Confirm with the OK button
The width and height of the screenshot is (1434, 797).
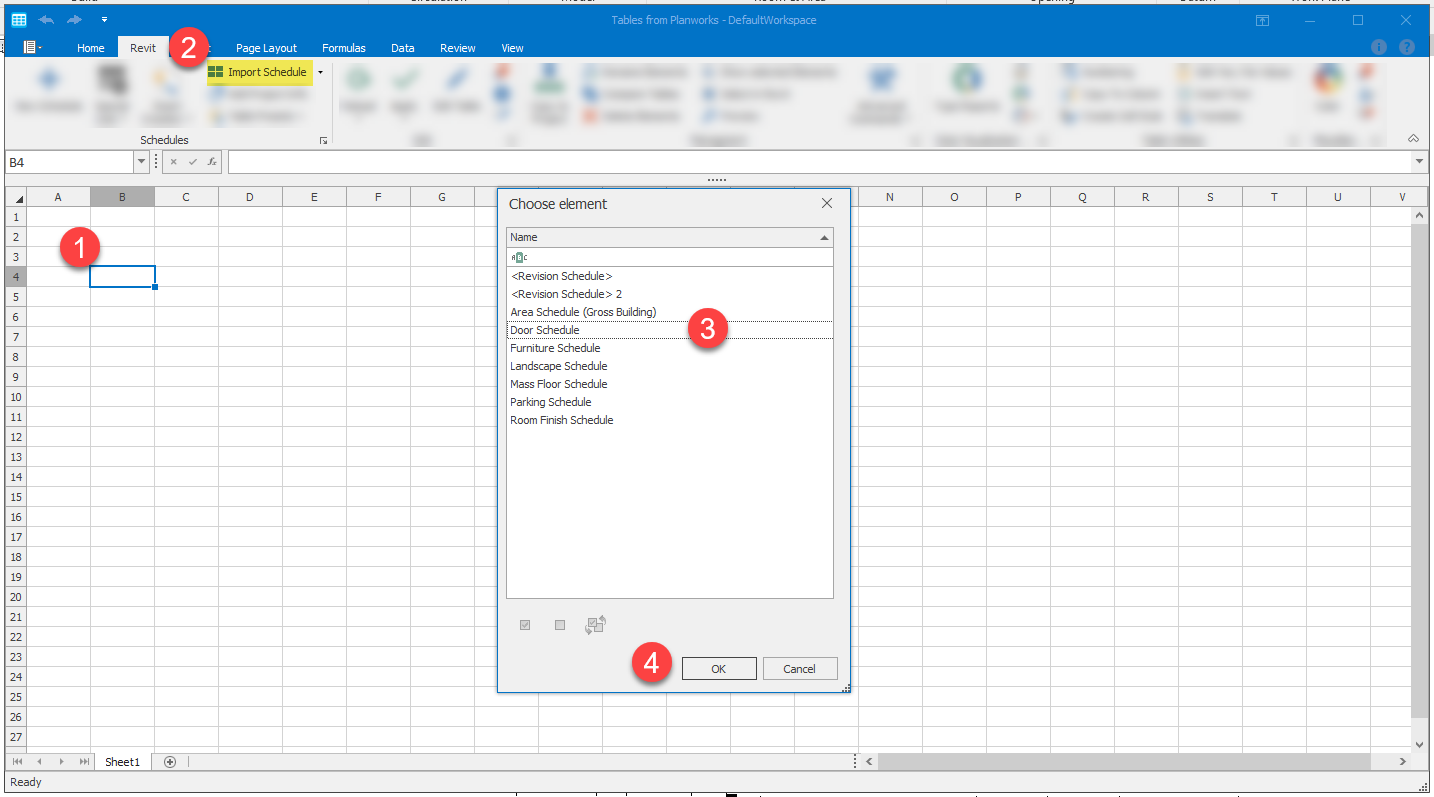(x=719, y=668)
